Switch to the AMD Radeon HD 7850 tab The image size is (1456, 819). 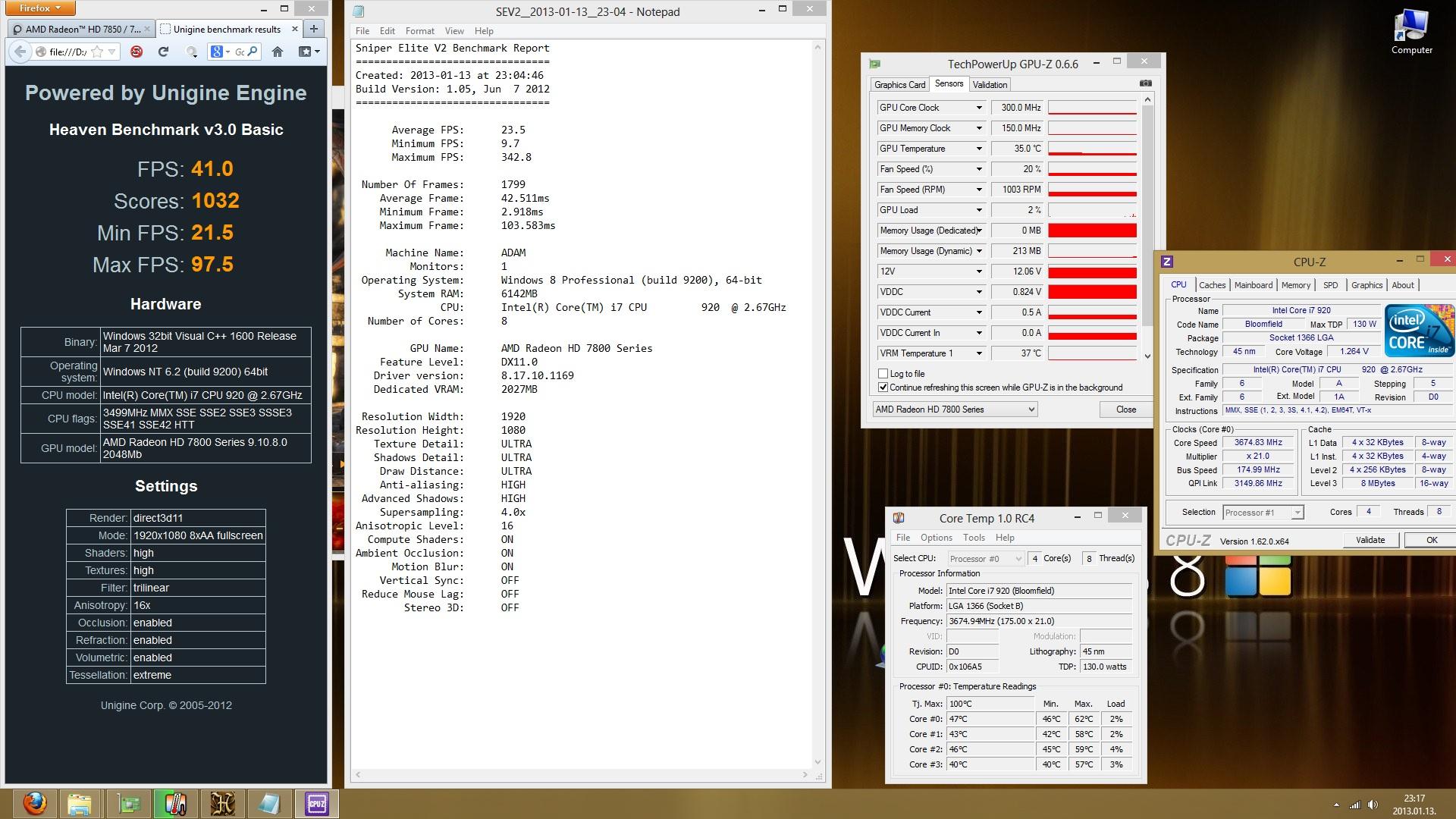click(81, 29)
